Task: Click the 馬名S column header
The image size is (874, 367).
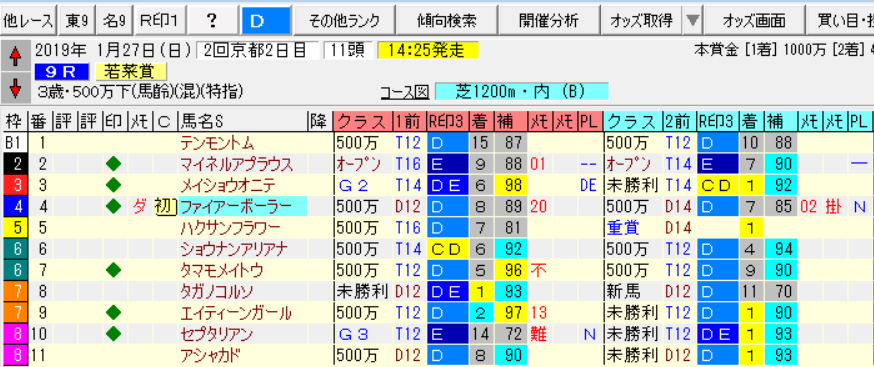Action: 242,122
